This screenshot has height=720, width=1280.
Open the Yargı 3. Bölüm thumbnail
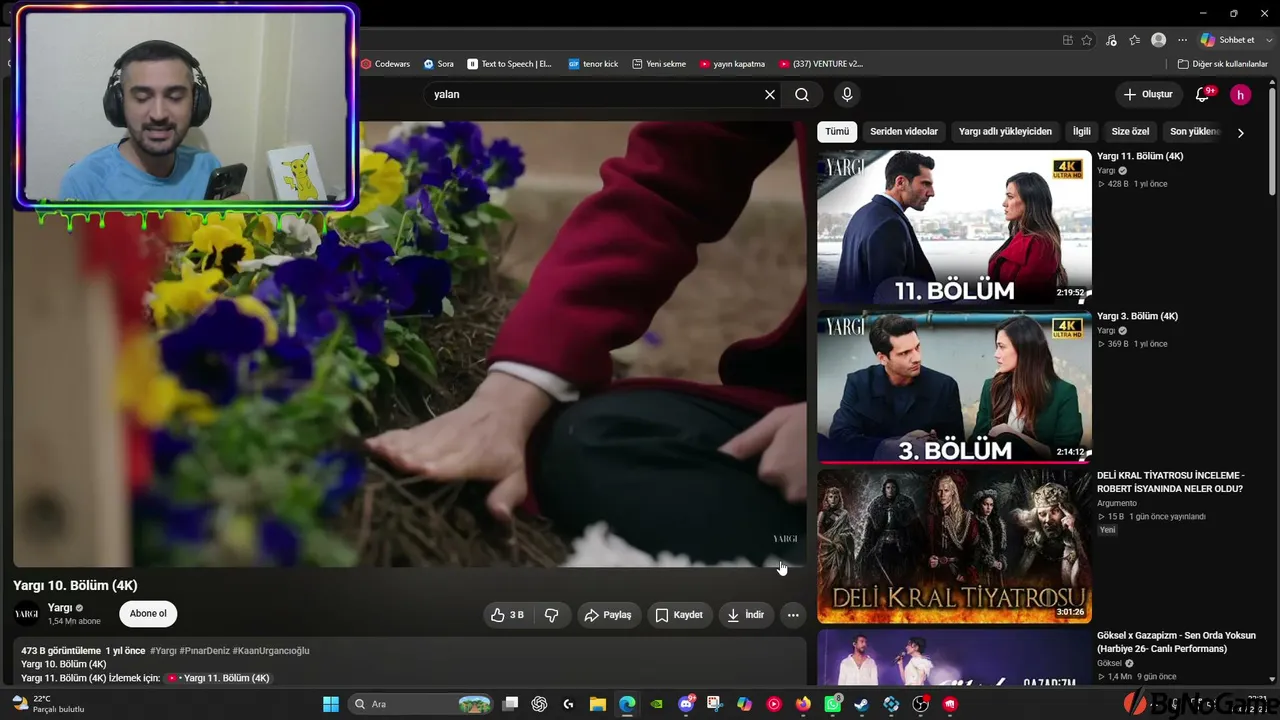tap(954, 387)
